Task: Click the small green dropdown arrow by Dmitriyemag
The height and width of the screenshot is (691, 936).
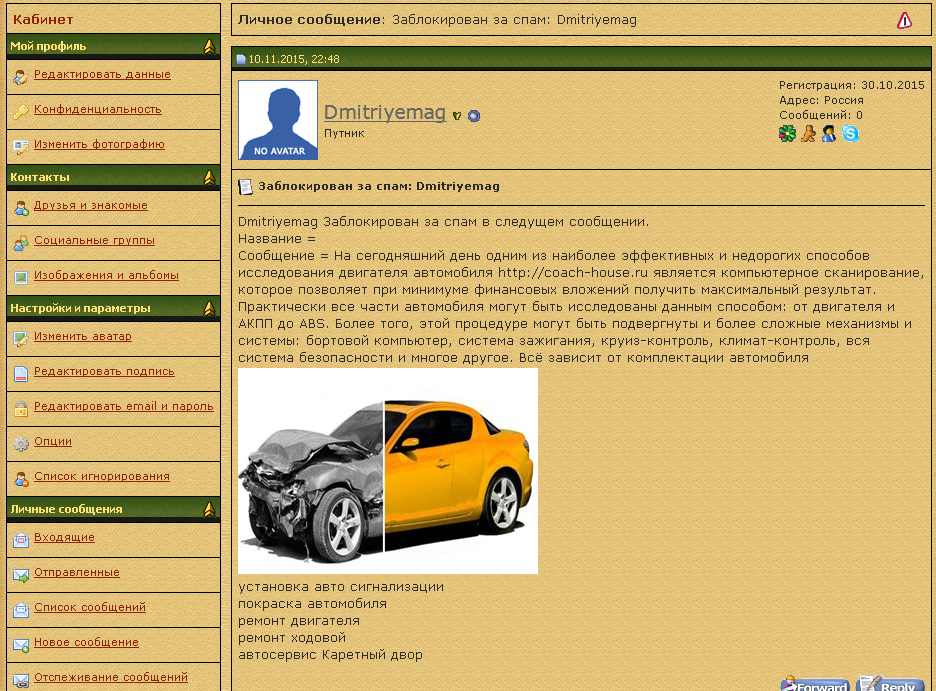Action: coord(457,116)
